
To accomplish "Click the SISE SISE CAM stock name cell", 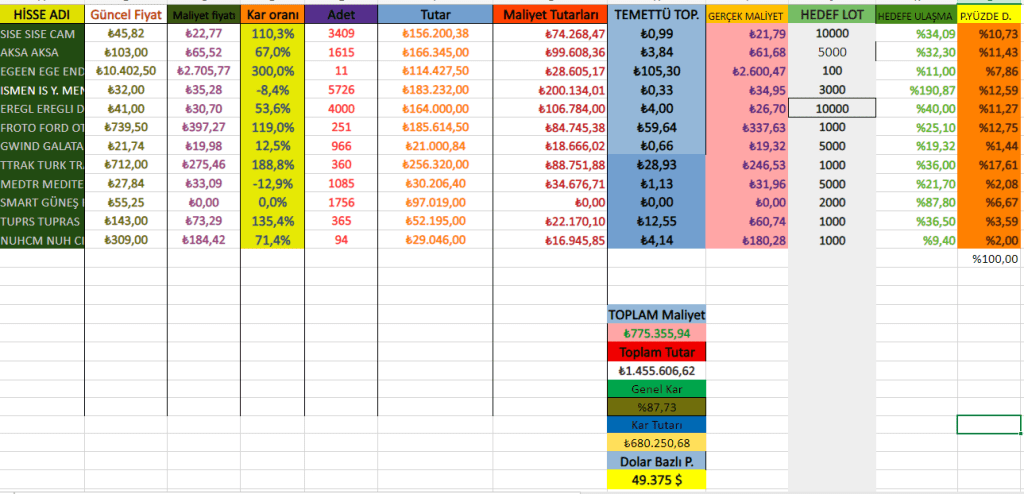I will [42, 33].
